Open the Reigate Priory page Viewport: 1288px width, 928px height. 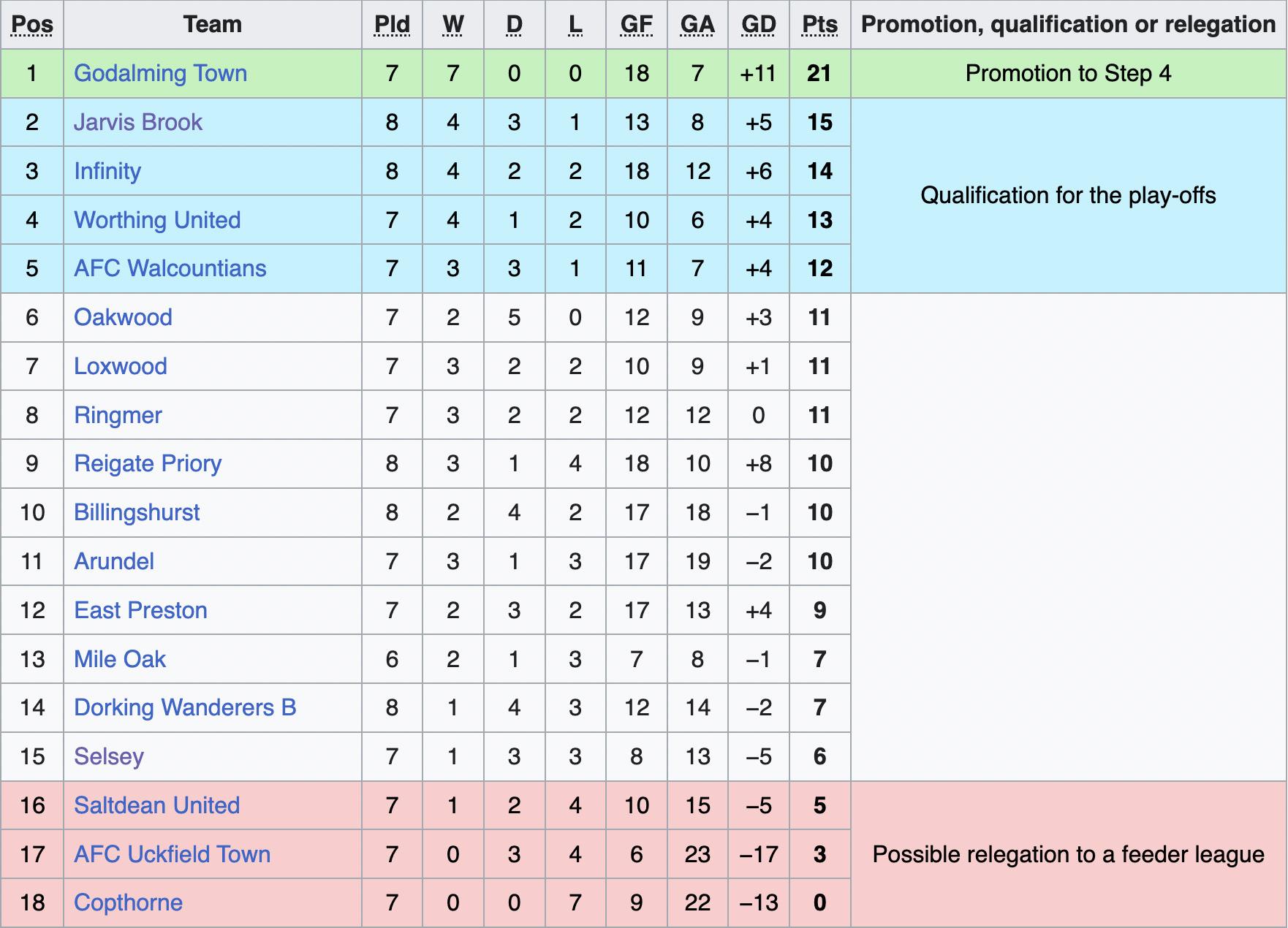(x=148, y=463)
